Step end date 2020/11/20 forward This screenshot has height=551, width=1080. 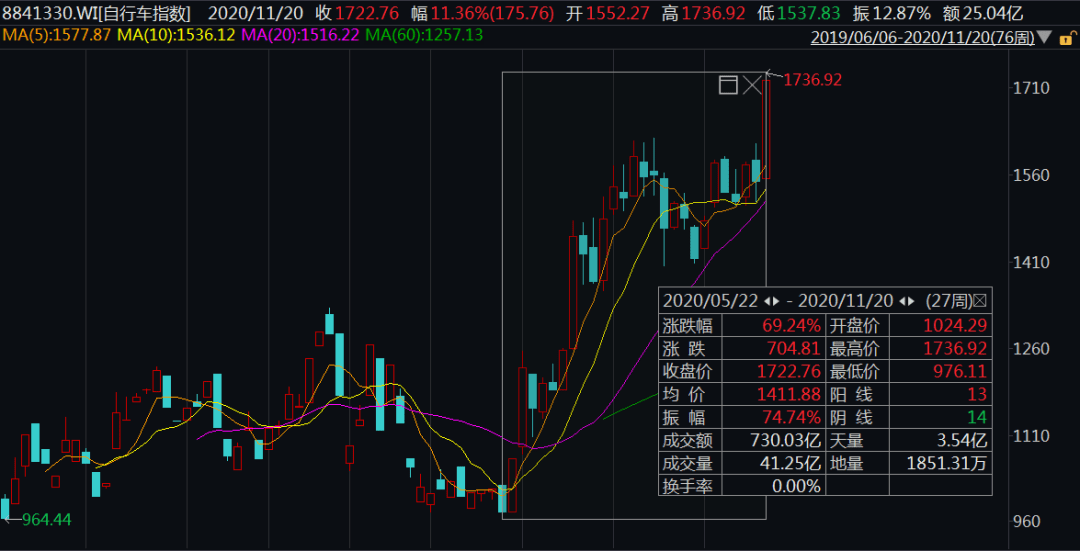(x=911, y=300)
